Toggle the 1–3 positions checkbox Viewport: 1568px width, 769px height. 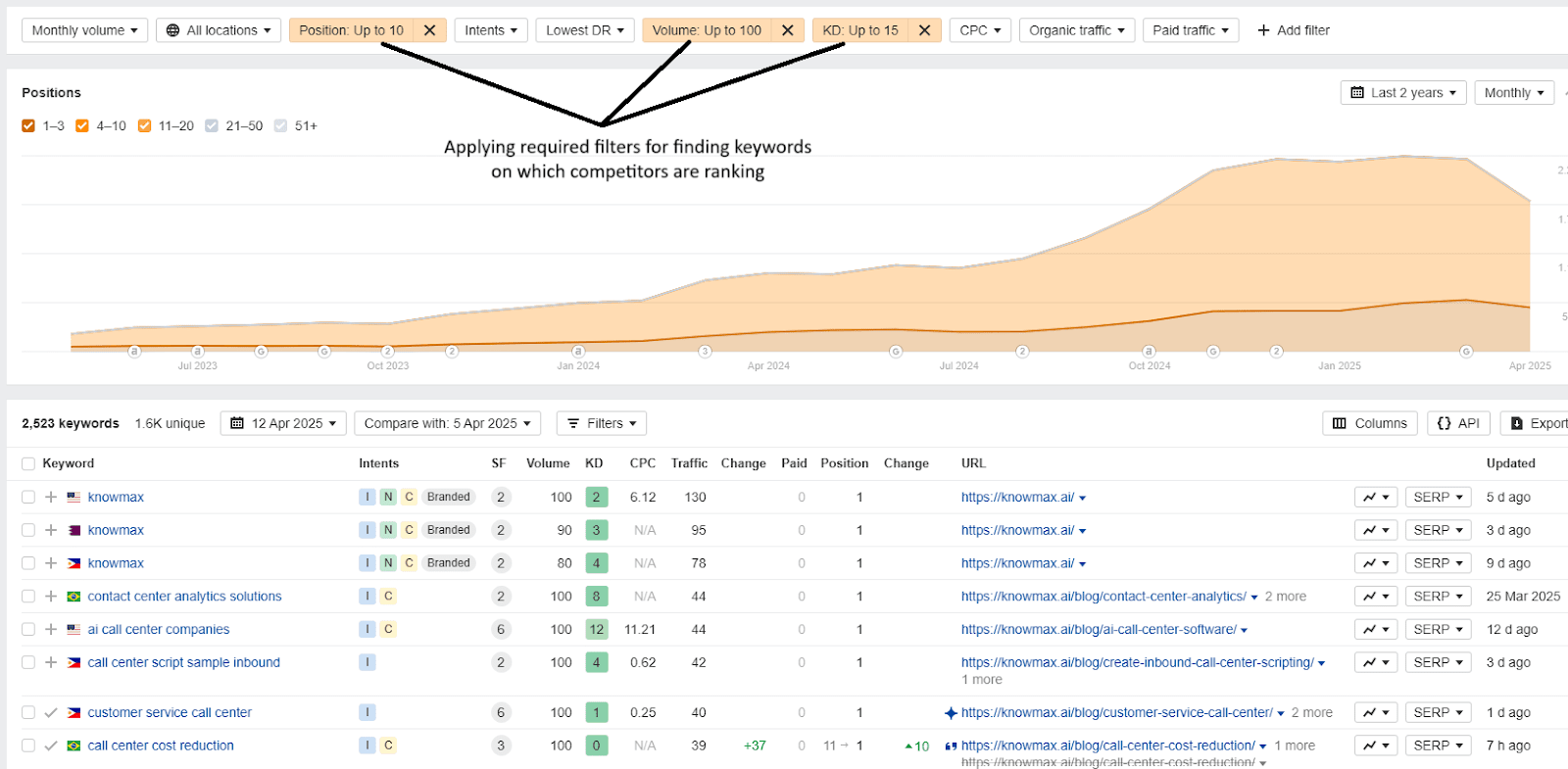coord(28,126)
